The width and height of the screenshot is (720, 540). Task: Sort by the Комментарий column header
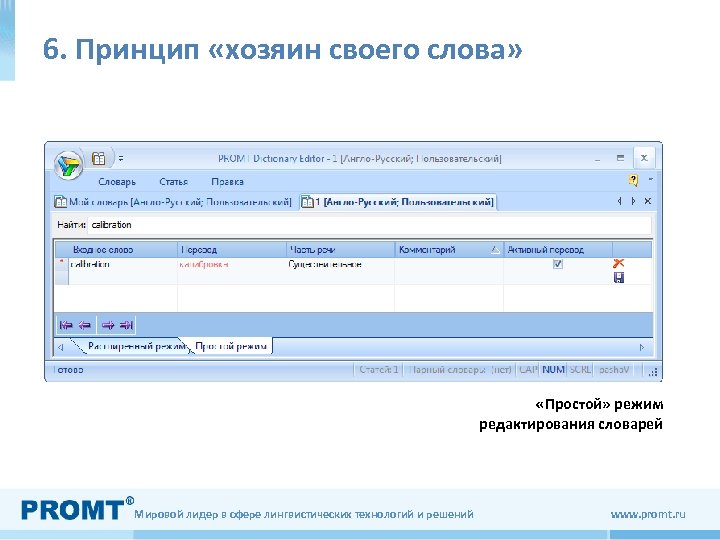(x=449, y=250)
